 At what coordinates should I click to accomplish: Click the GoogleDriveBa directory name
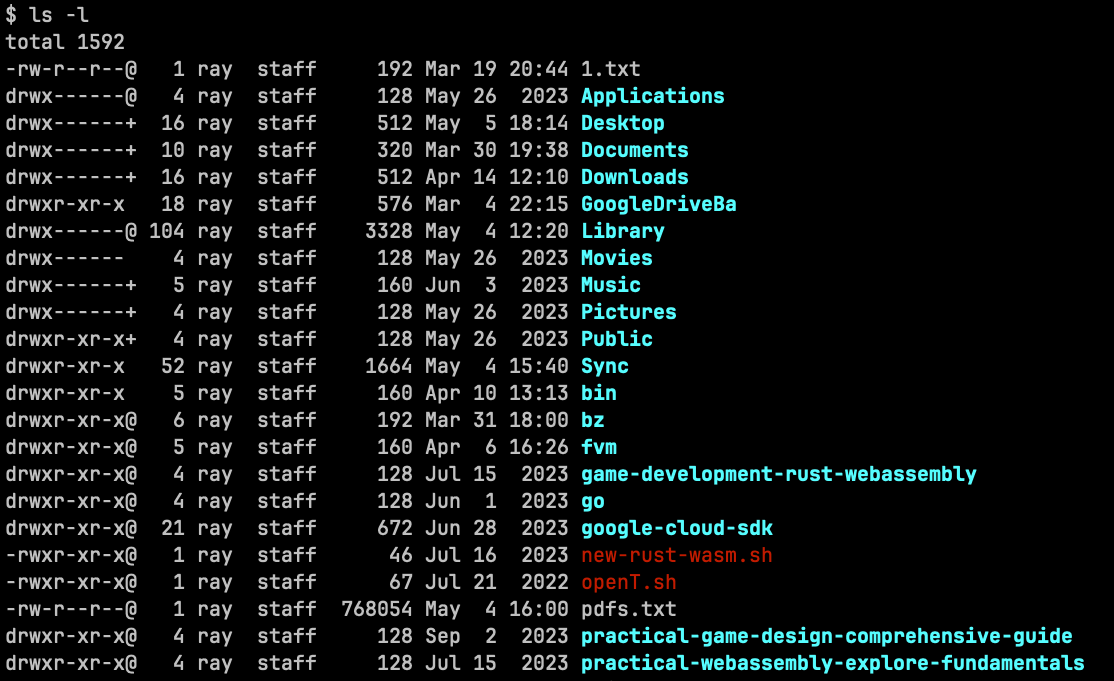click(658, 204)
